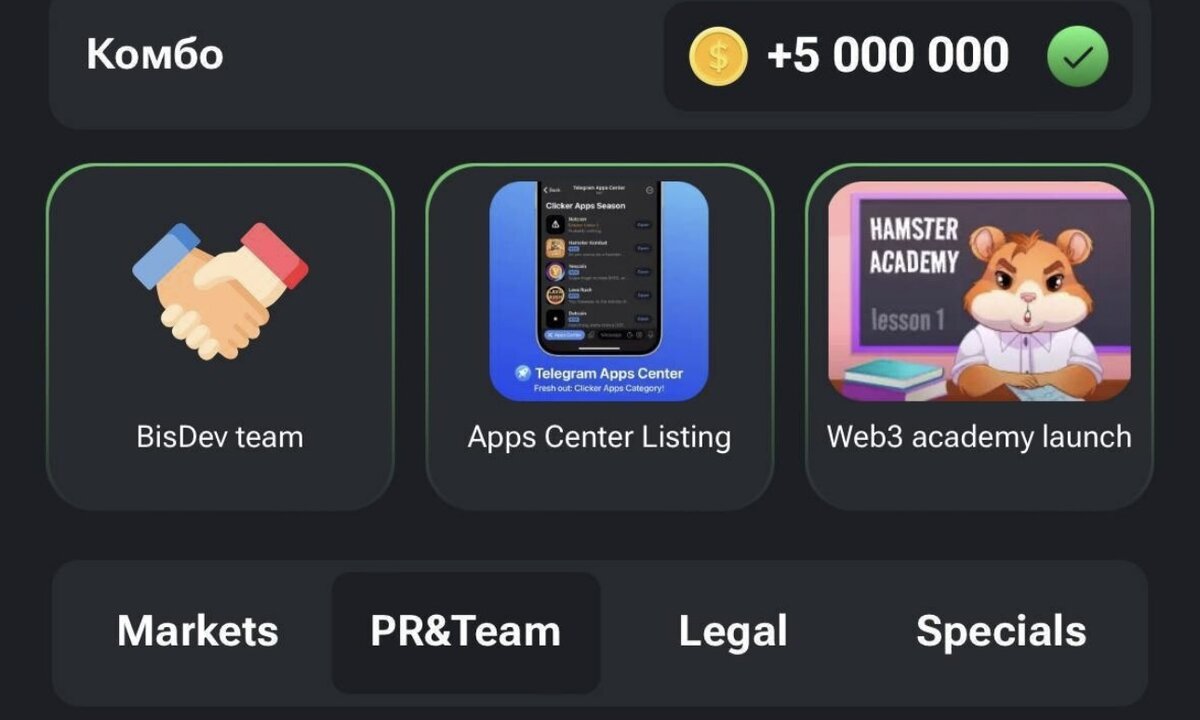Screen dimensions: 1200x720
Task: Click the Комбо heading
Action: pos(155,54)
